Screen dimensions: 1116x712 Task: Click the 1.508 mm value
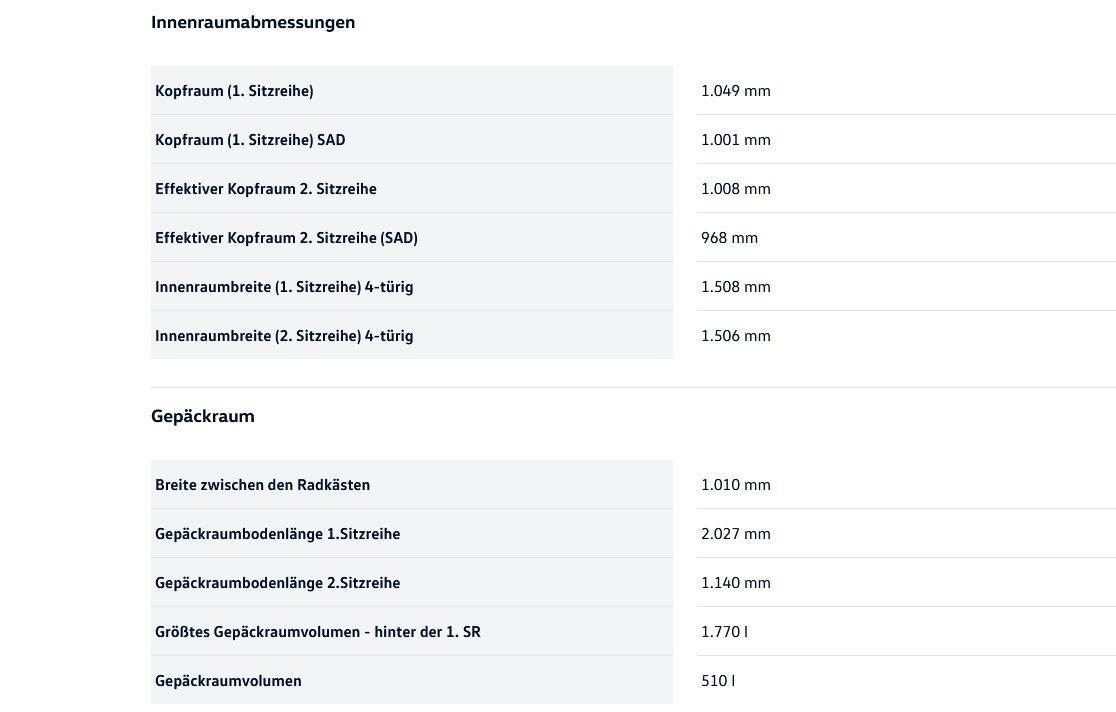coord(735,287)
